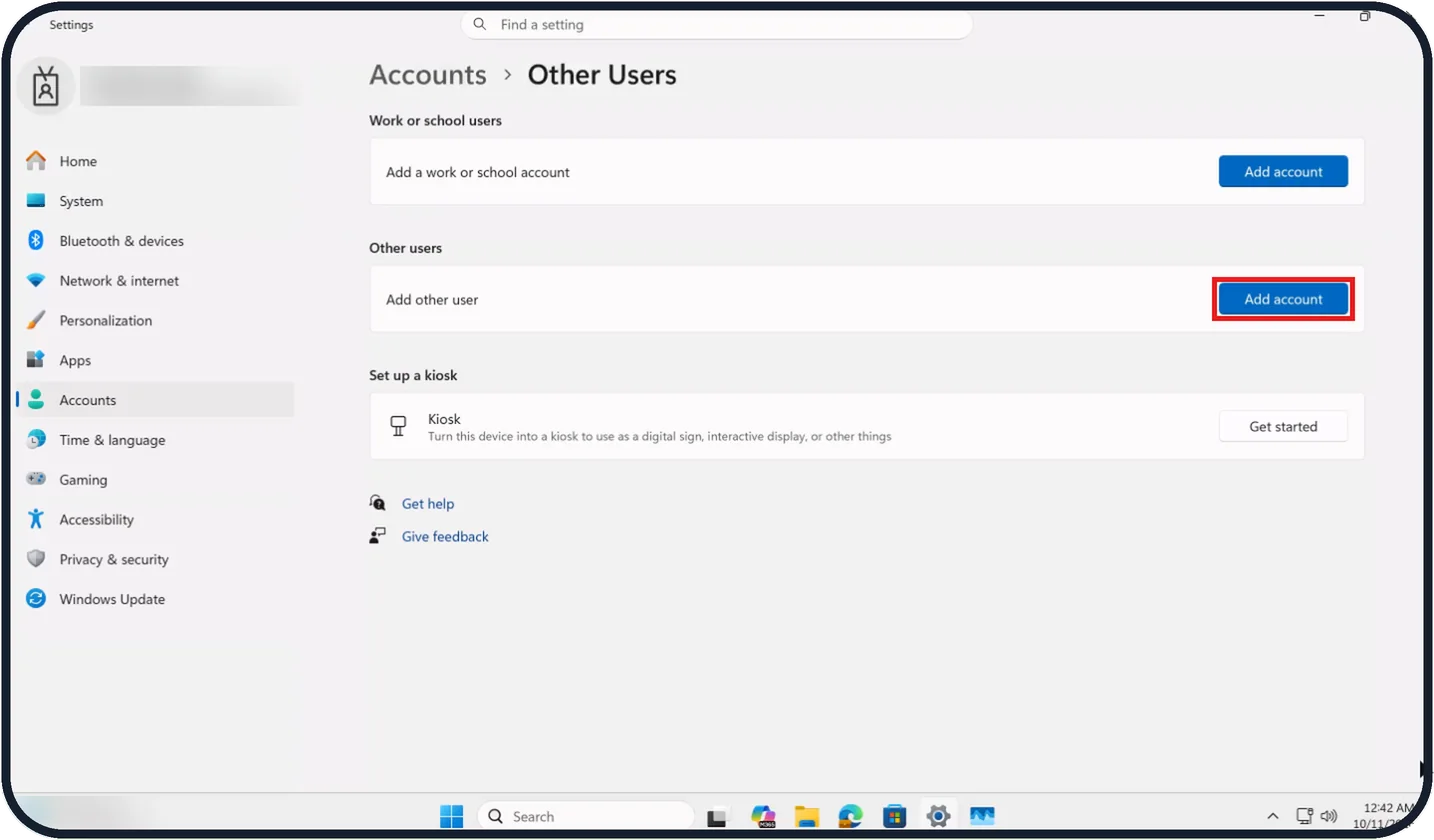
Task: Click the Set up a kiosk heading
Action: tap(414, 376)
